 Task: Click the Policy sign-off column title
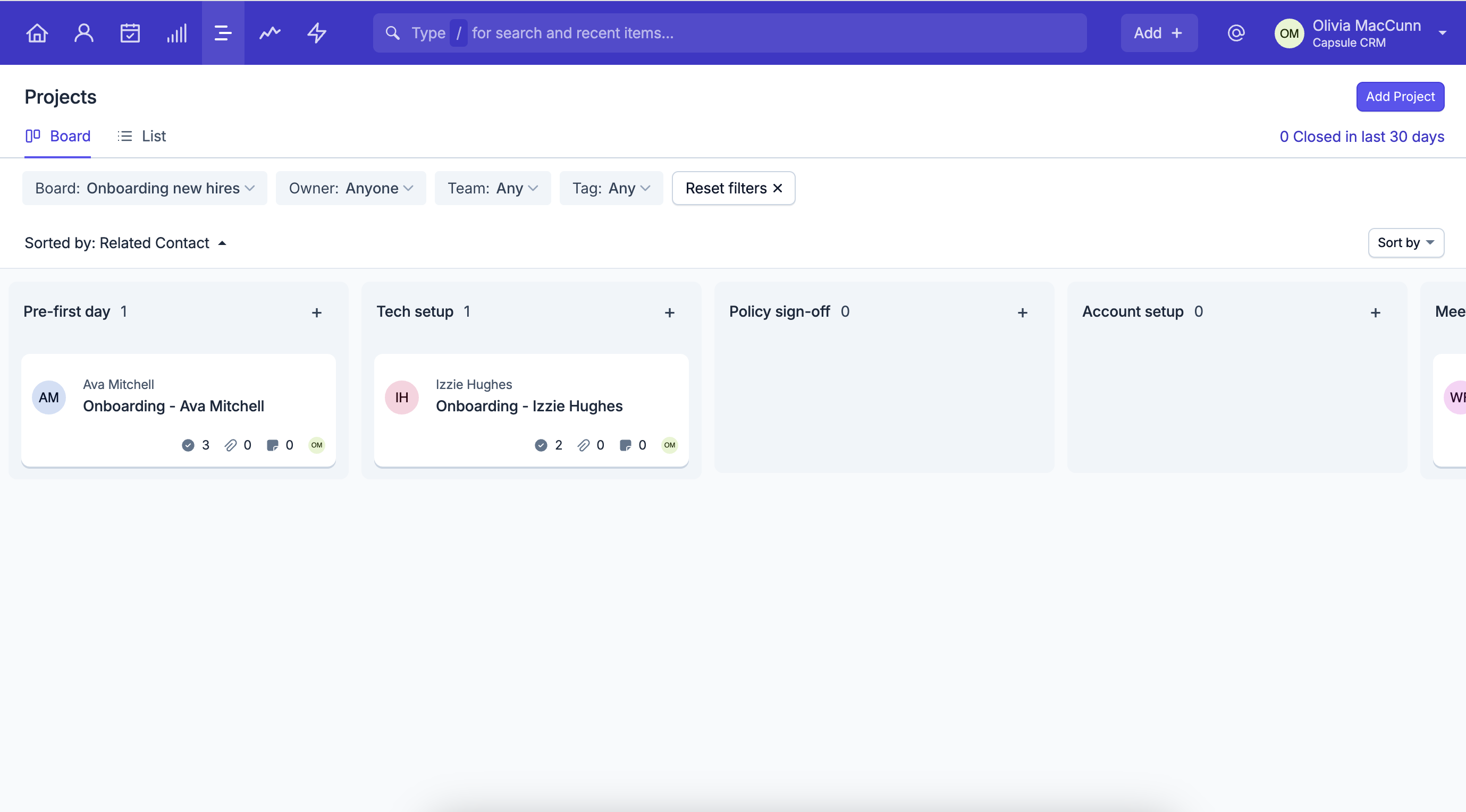(x=780, y=311)
